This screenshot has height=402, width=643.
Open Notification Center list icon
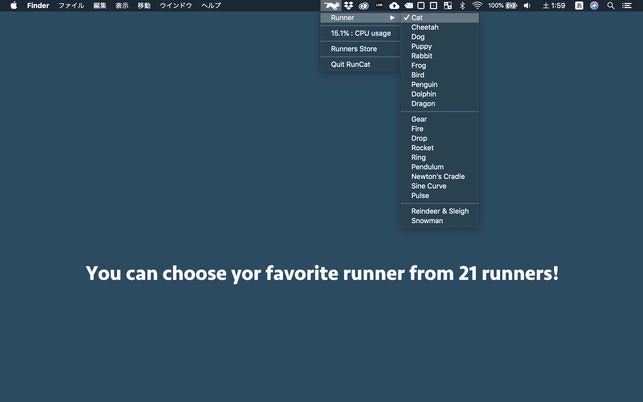coord(627,6)
